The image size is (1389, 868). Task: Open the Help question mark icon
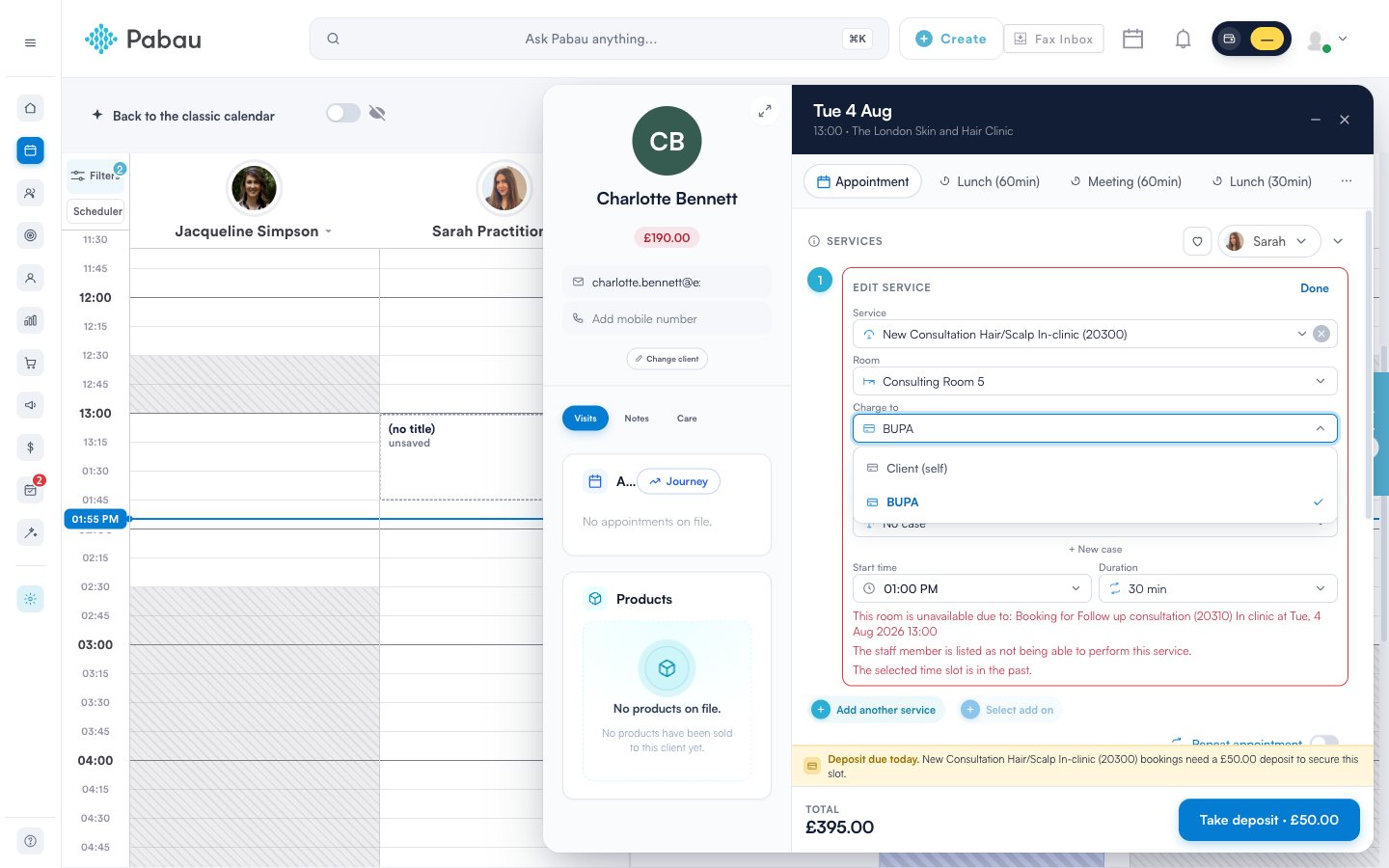point(30,841)
